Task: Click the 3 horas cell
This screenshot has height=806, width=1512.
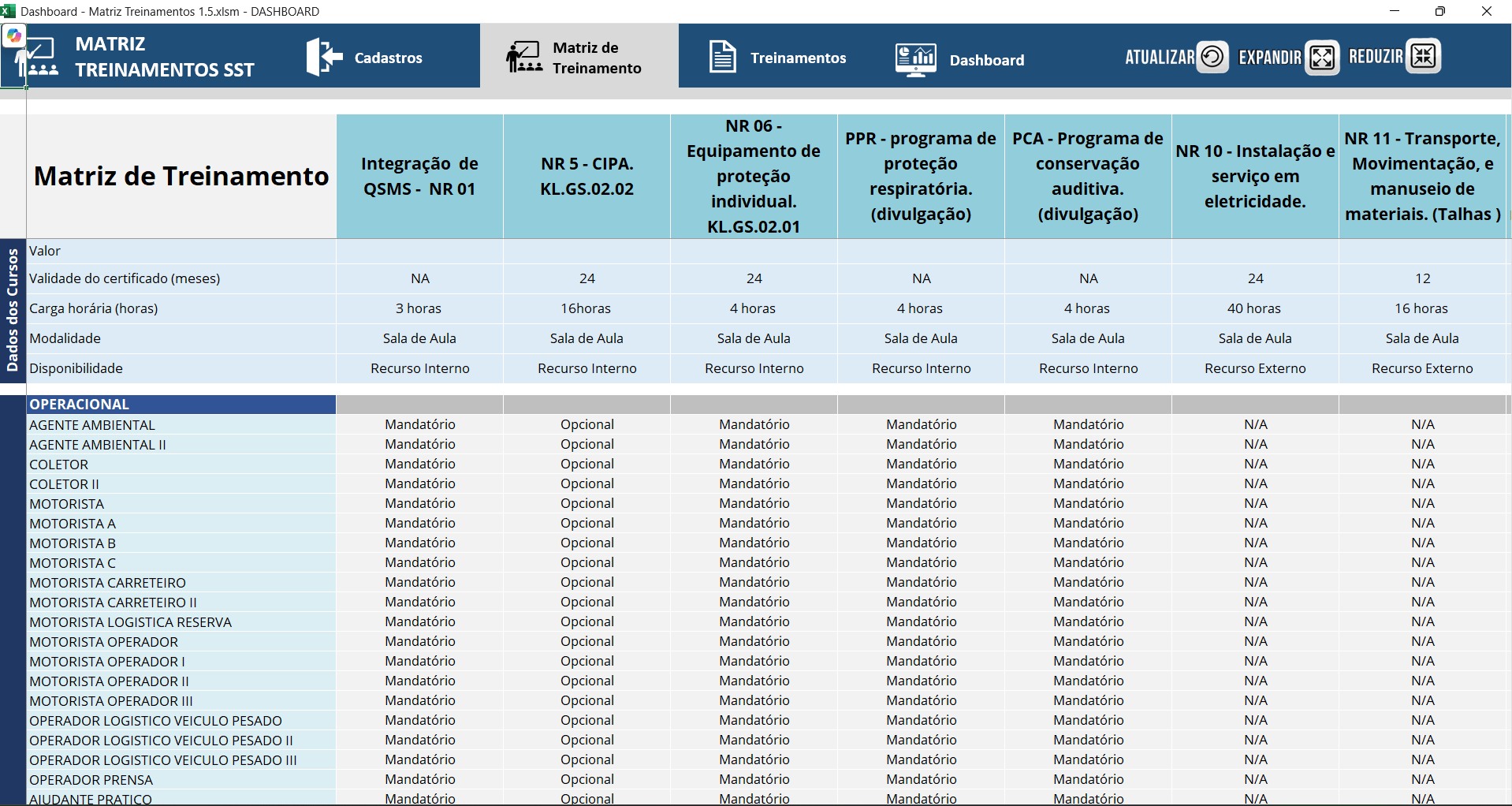Action: pyautogui.click(x=419, y=308)
